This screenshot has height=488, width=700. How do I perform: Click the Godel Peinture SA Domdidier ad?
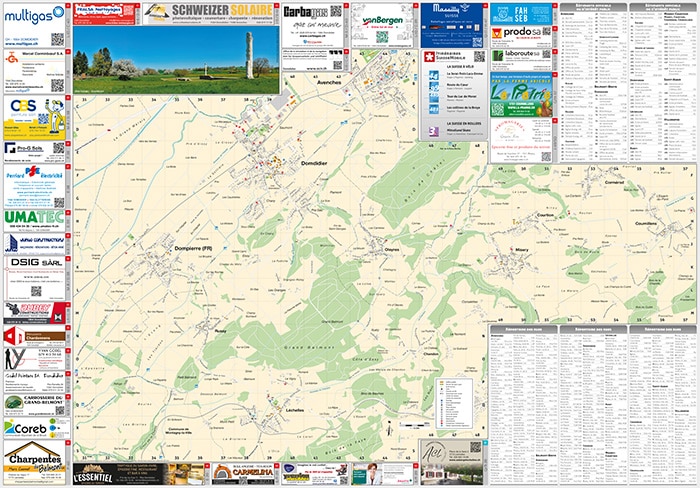point(35,383)
